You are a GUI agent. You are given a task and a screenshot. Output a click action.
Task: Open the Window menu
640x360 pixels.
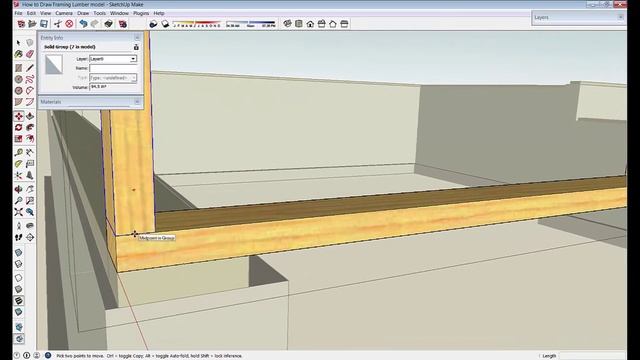119,13
